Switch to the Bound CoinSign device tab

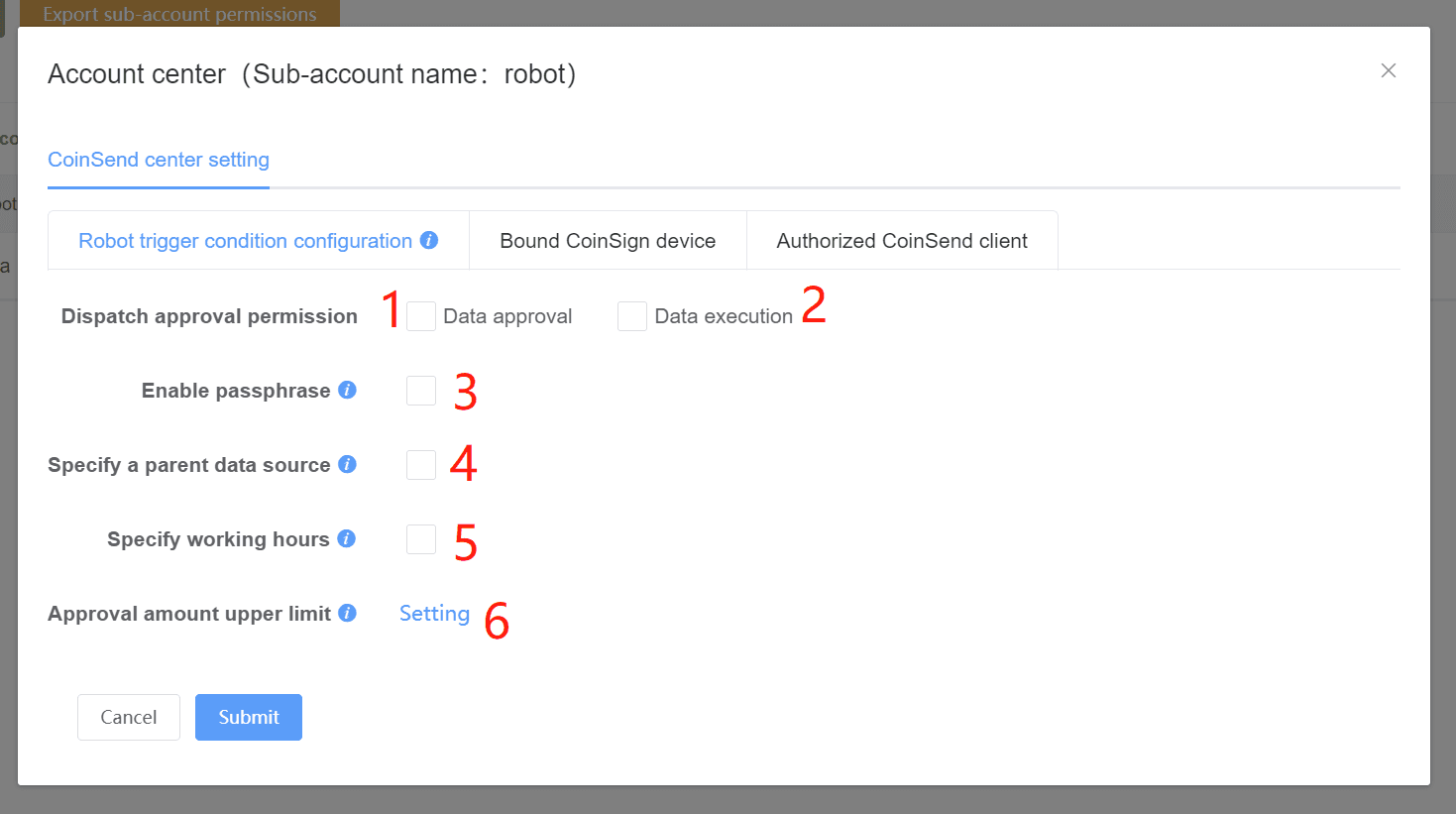[x=608, y=240]
